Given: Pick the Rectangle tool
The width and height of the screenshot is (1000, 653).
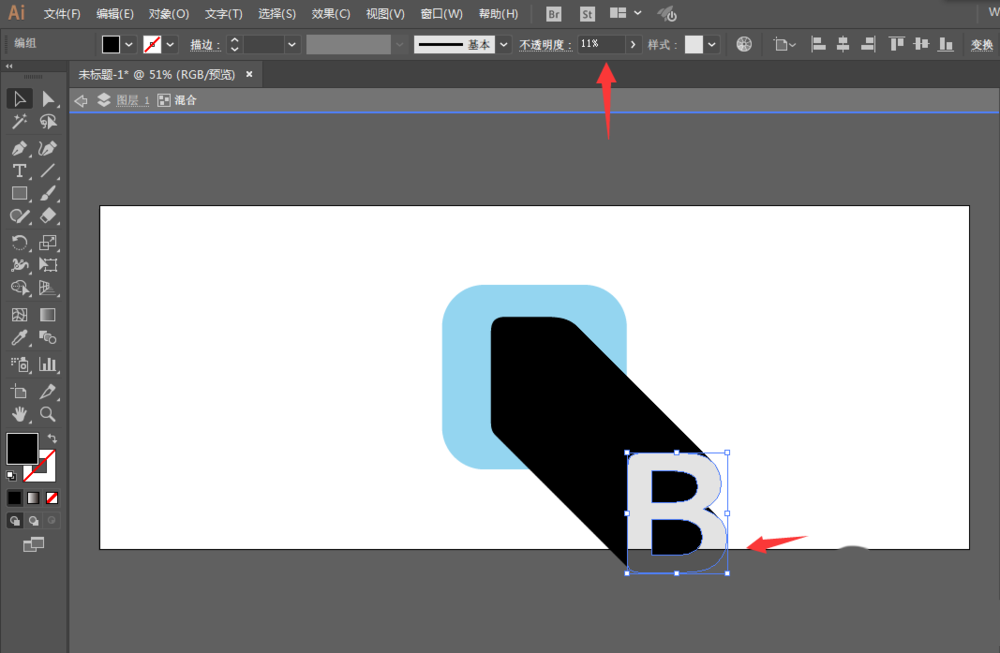Looking at the screenshot, I should 19,193.
